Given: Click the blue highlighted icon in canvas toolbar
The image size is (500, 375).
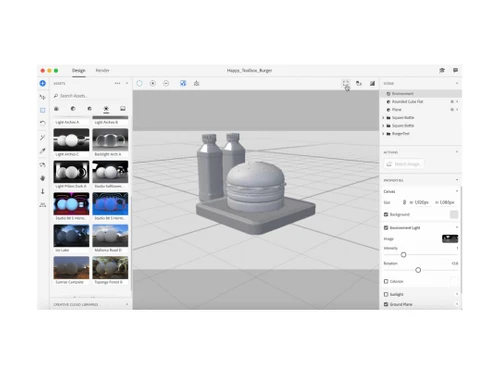Looking at the screenshot, I should tap(183, 83).
